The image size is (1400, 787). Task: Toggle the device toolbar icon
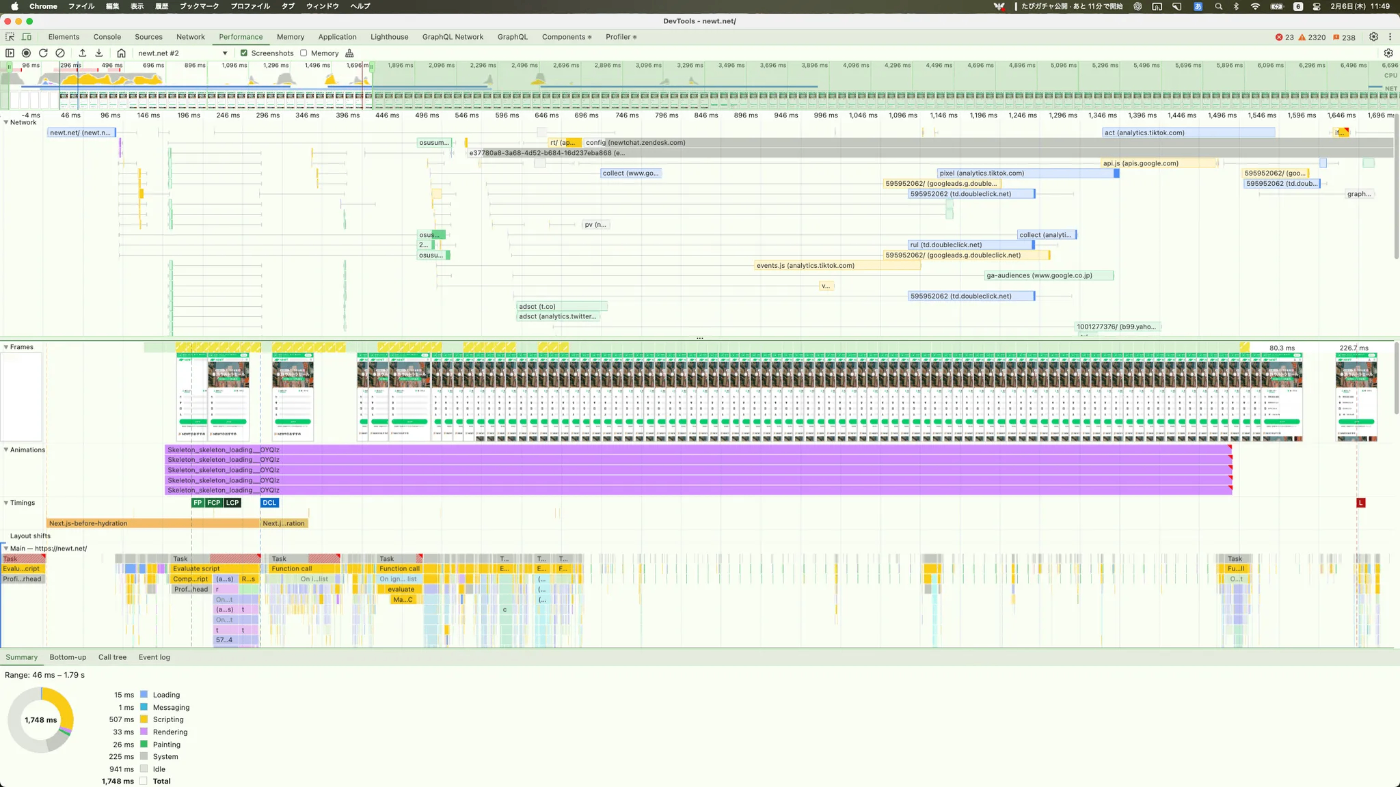coord(26,37)
